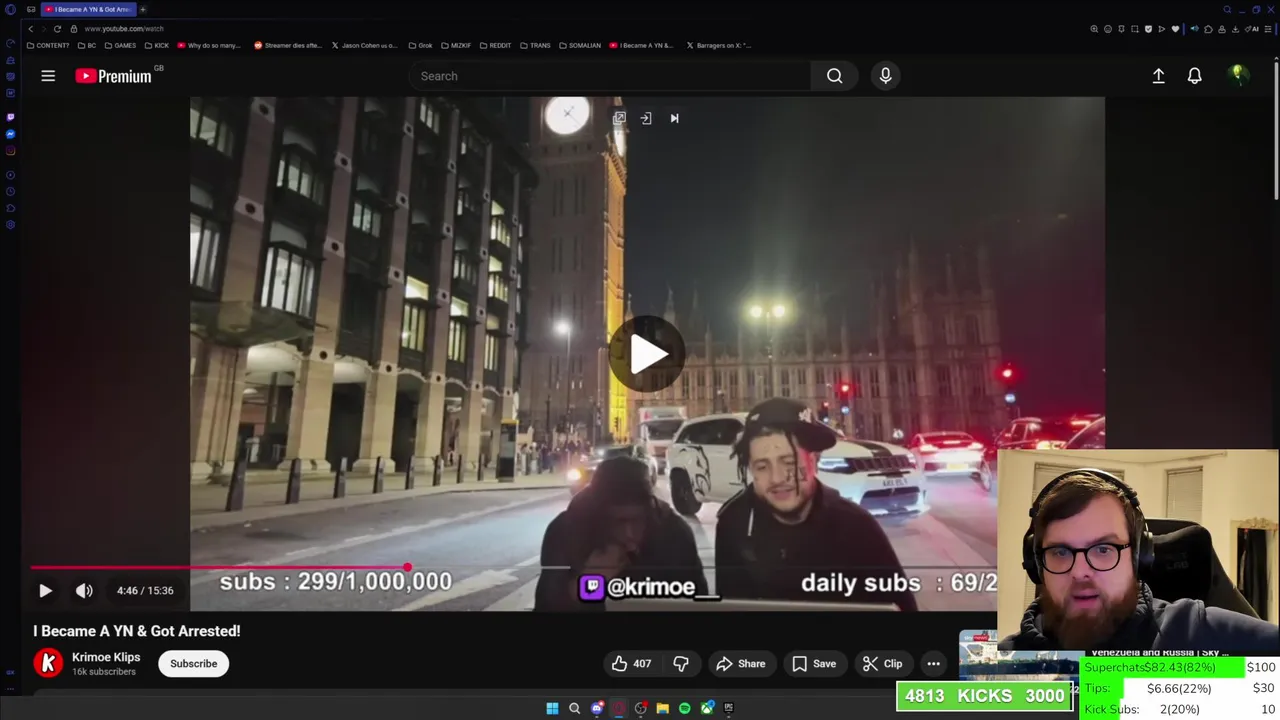Viewport: 1280px width, 720px height.
Task: Go back in the browser
Action: coord(30,28)
